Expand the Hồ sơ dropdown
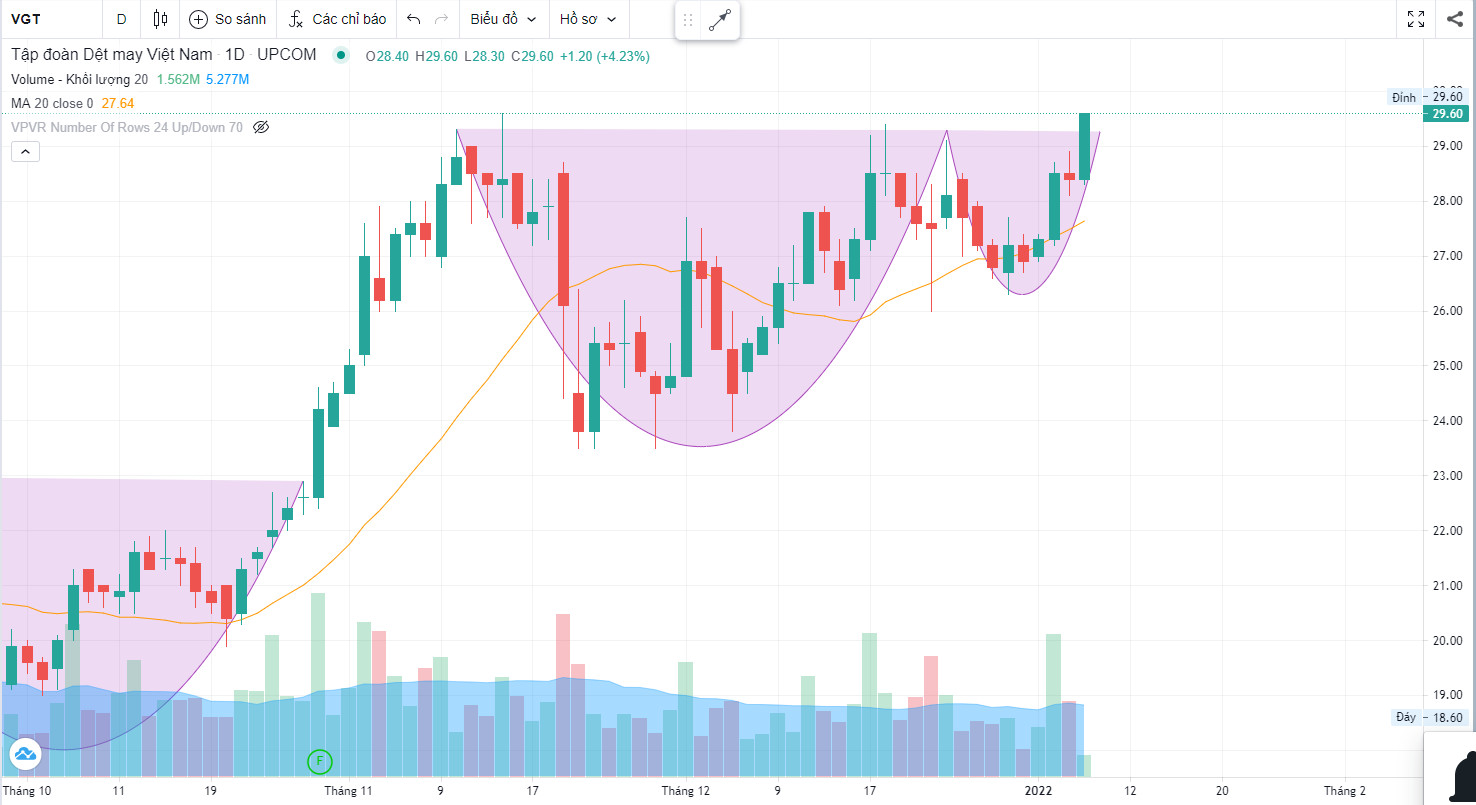 pyautogui.click(x=587, y=19)
